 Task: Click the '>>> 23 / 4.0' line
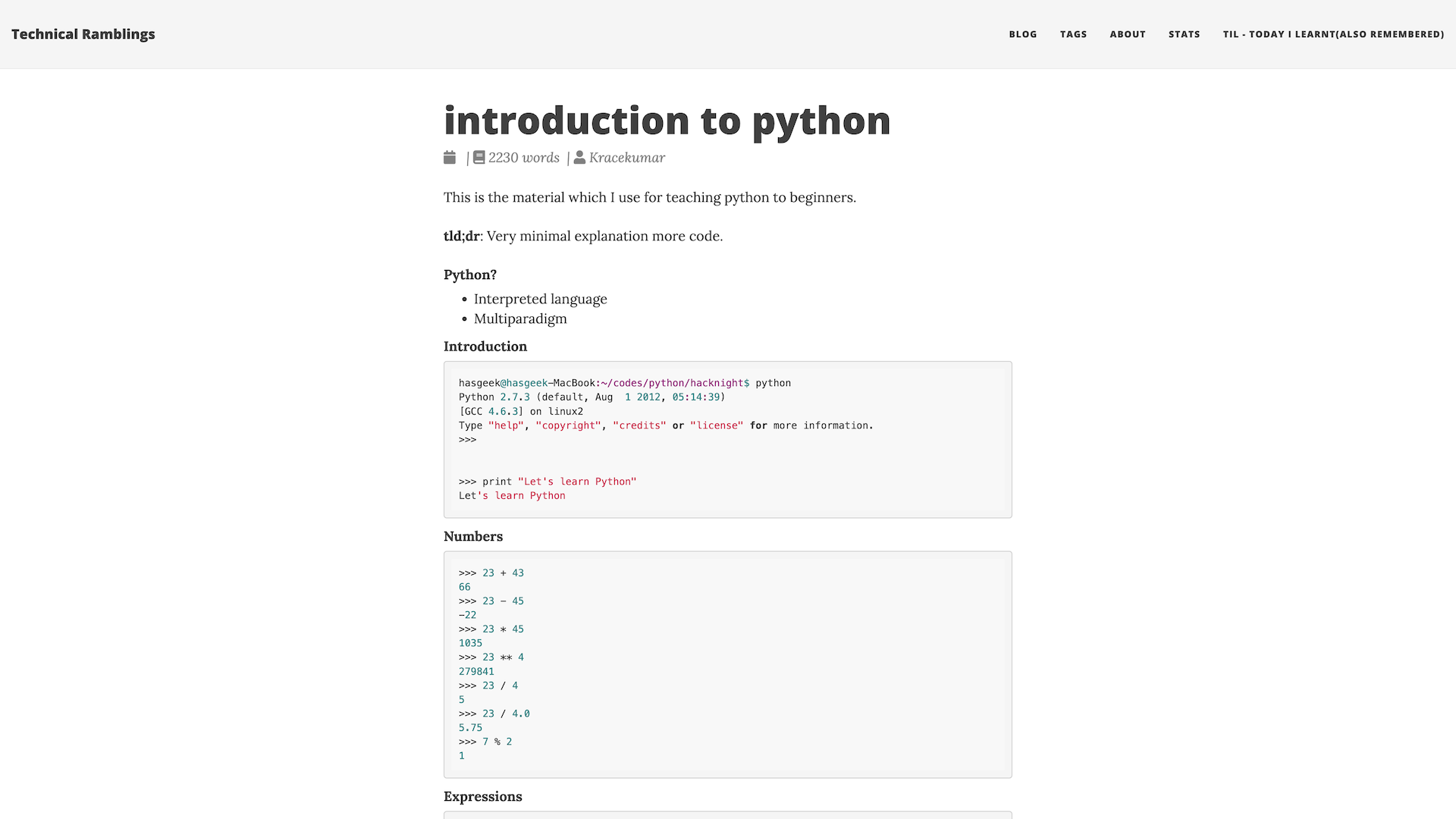(494, 714)
